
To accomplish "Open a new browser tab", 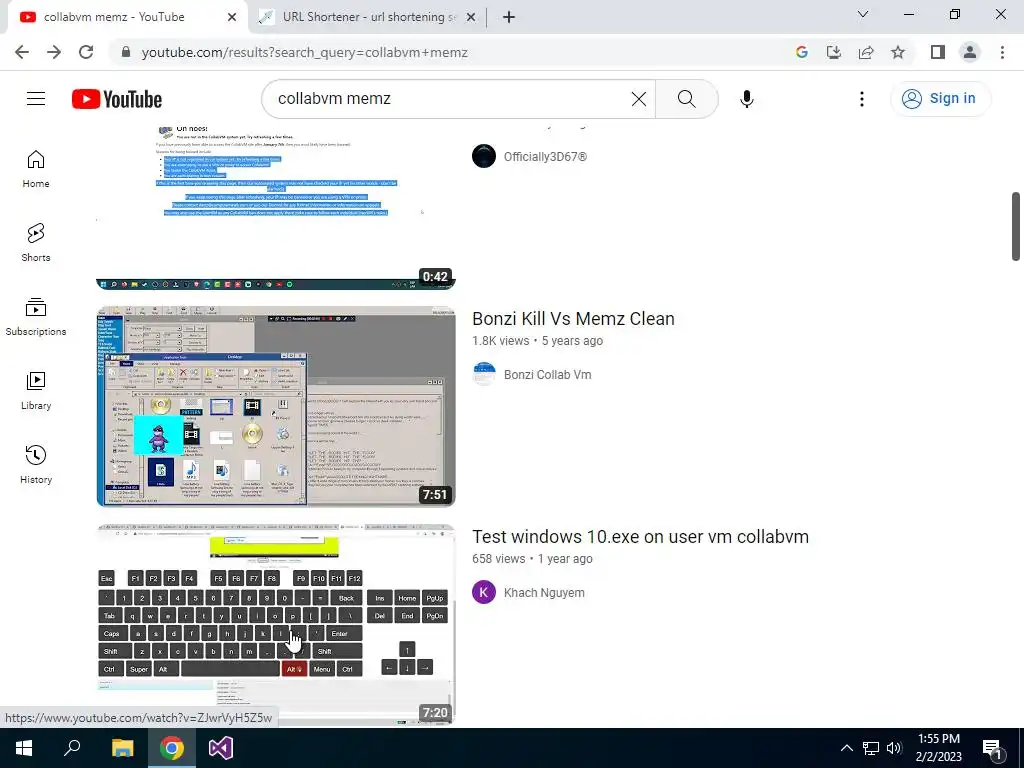I will pyautogui.click(x=509, y=17).
